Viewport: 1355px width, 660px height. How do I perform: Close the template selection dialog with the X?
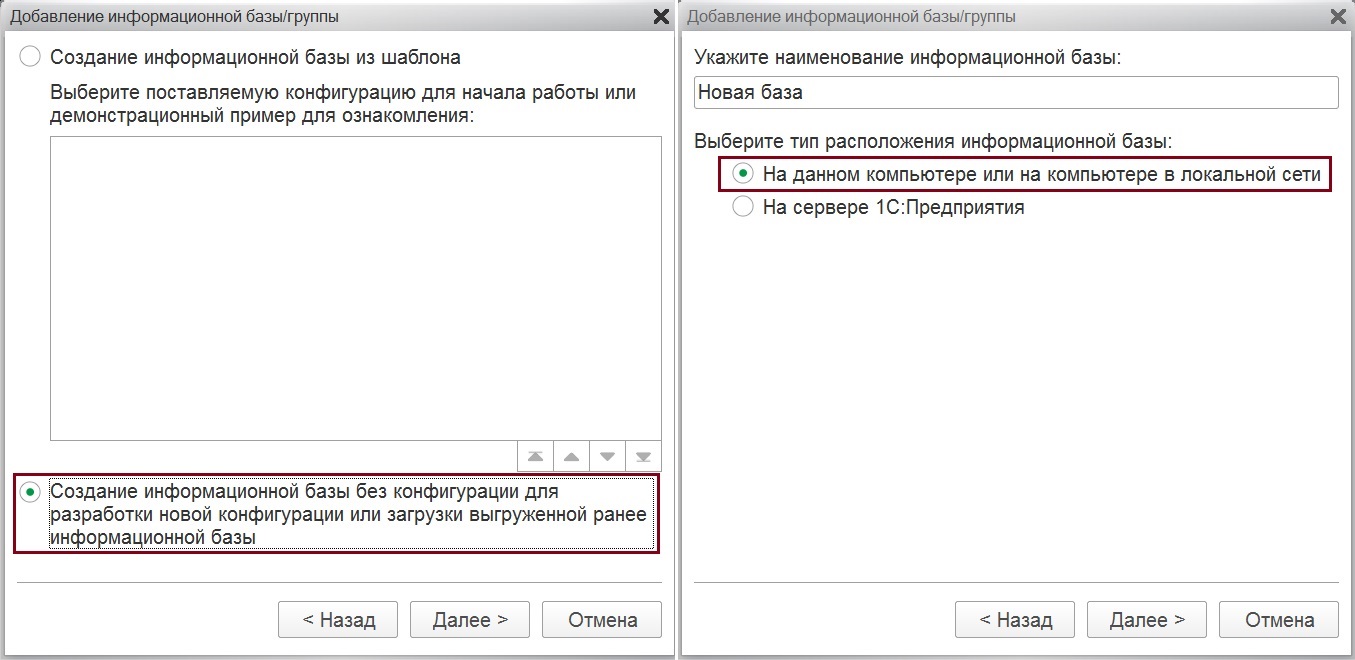point(660,16)
